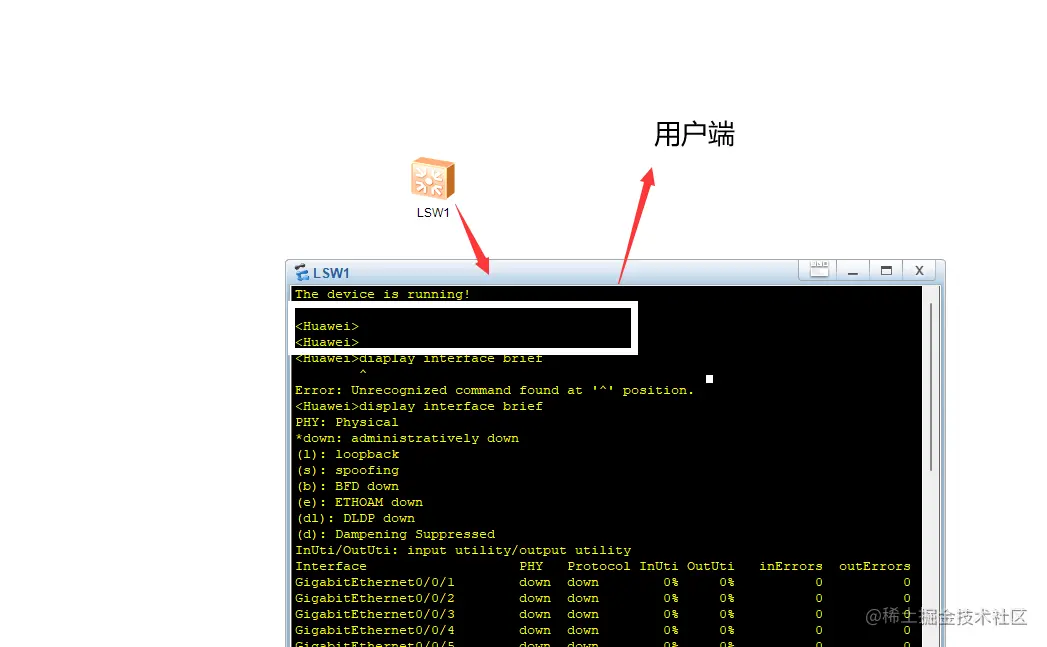Image resolution: width=1047 pixels, height=647 pixels.
Task: Click the '(b): BFD down' line
Action: click(347, 487)
